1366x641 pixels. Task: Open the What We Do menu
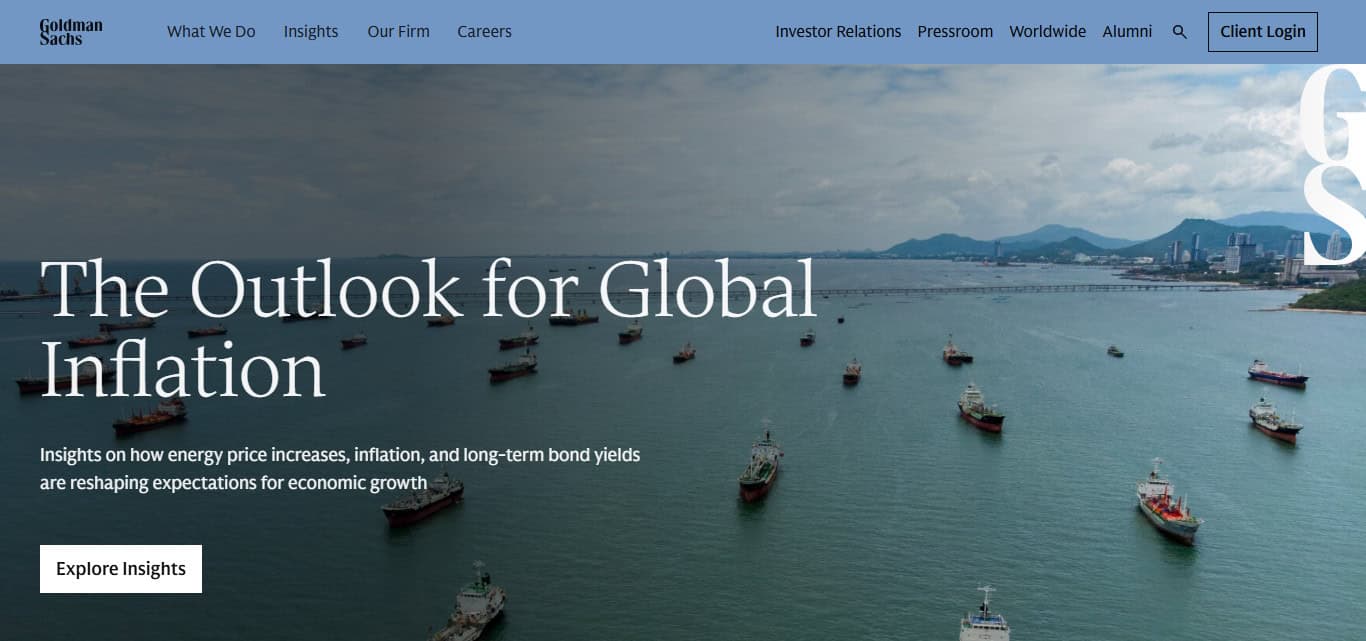coord(211,32)
